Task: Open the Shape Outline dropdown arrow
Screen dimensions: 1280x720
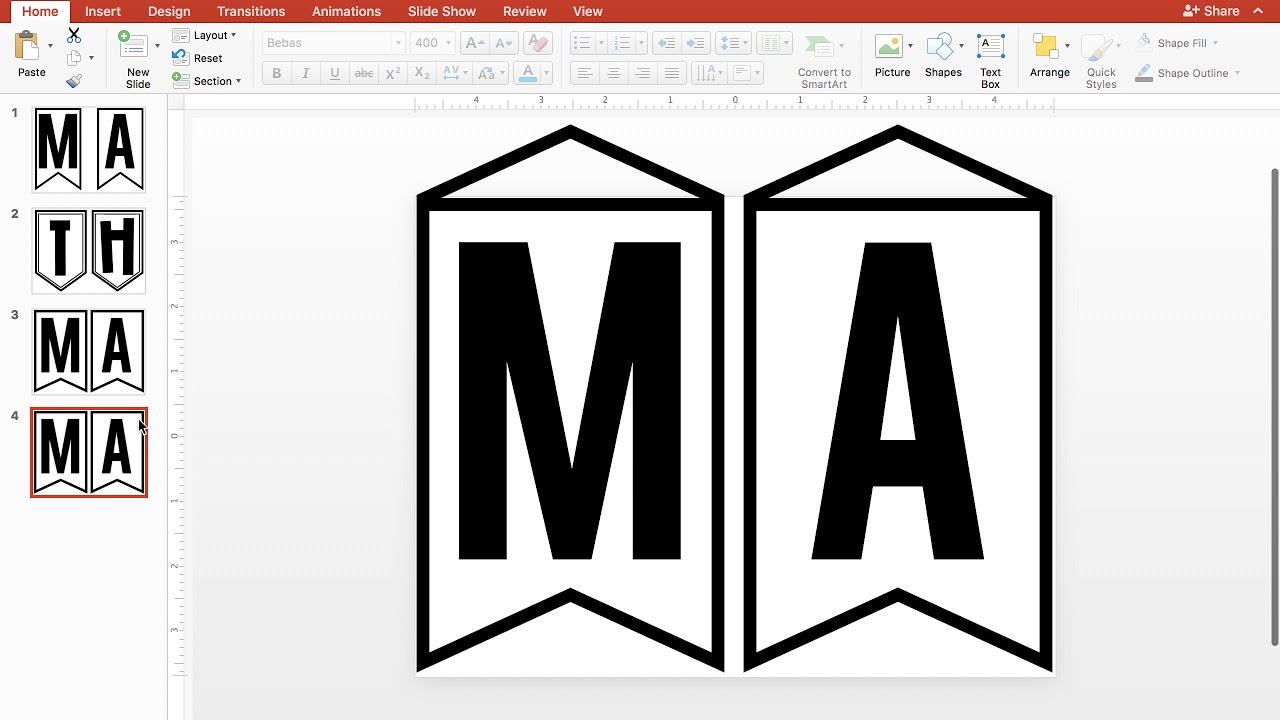Action: pos(1237,73)
